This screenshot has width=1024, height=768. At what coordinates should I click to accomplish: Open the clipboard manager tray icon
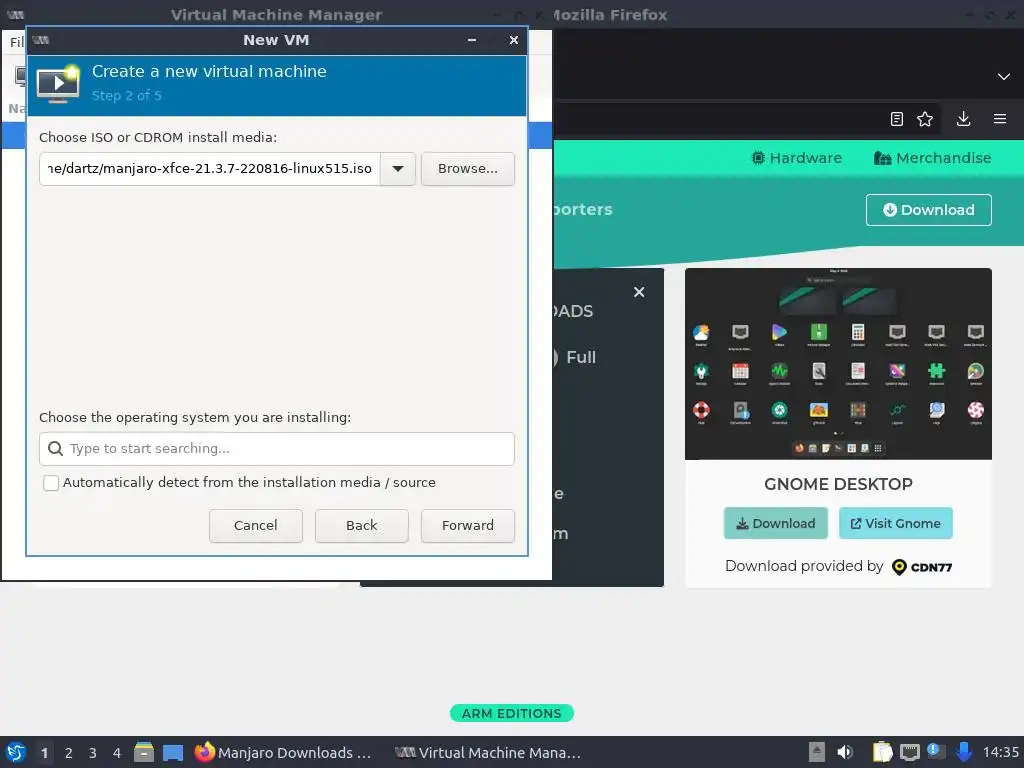click(x=882, y=752)
